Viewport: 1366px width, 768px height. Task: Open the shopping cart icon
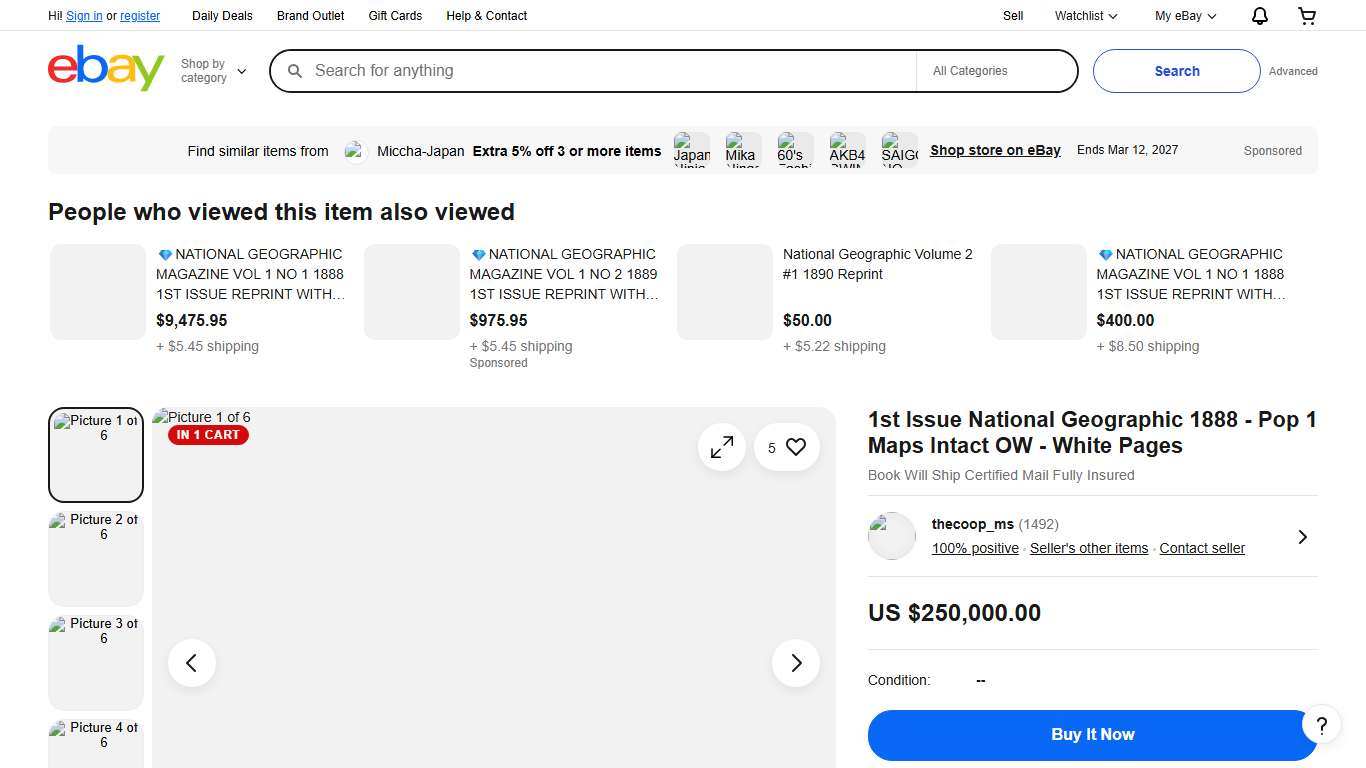[x=1307, y=16]
